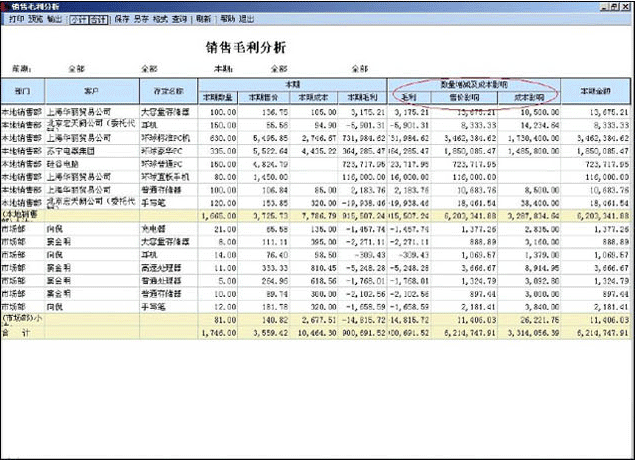The image size is (635, 460).
Task: Click 另存 (Save As) in the toolbar
Action: pos(141,19)
